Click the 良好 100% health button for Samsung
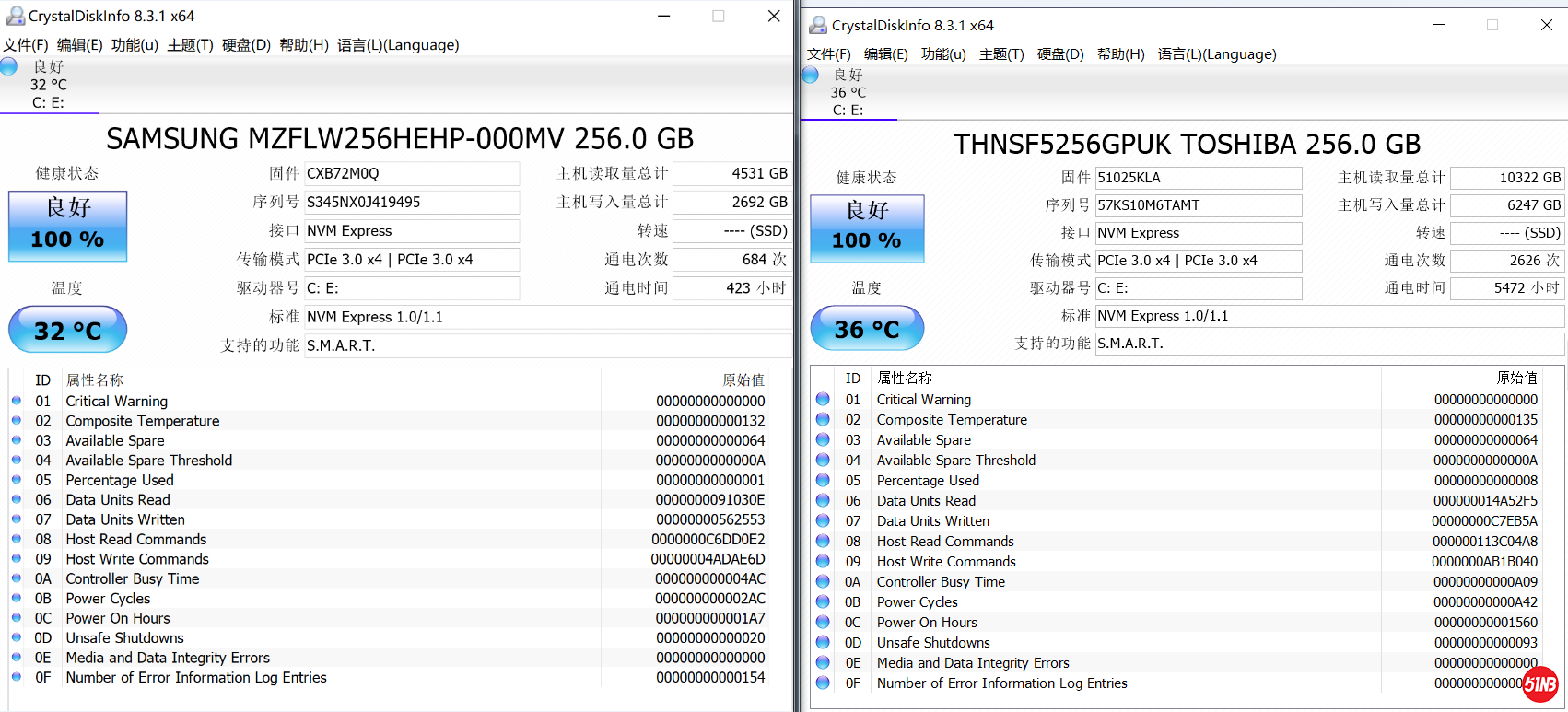This screenshot has height=712, width=1568. click(68, 226)
